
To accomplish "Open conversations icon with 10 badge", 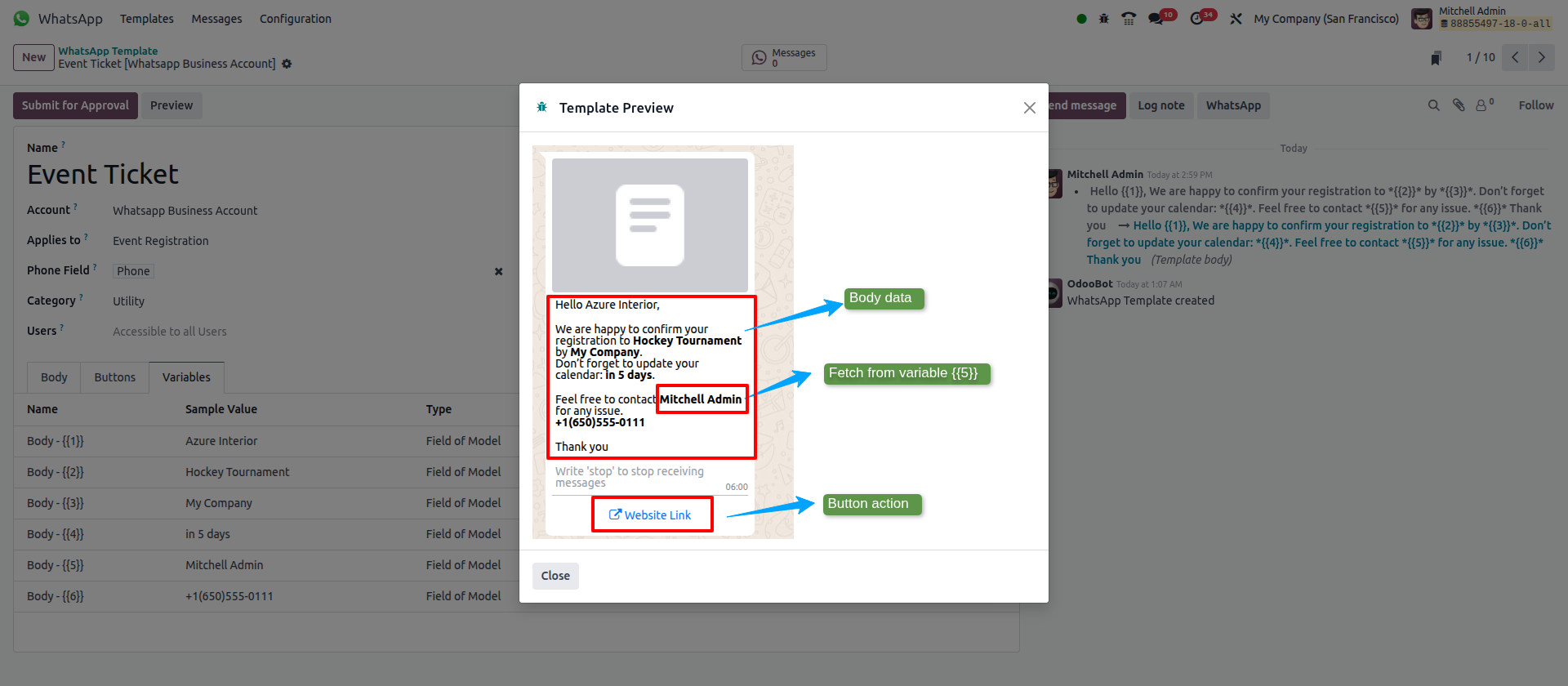I will coord(1156,19).
